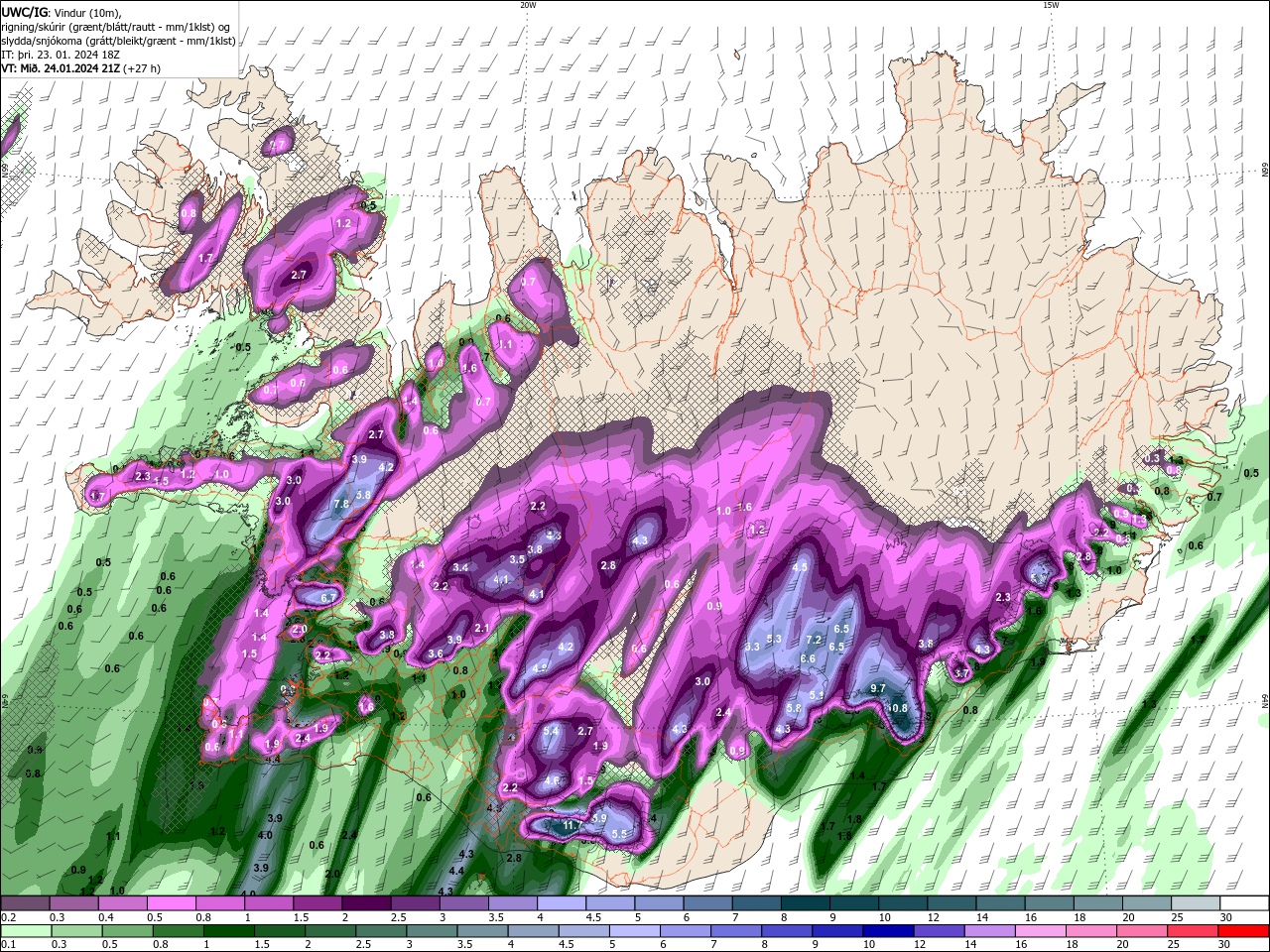Click the 3.4 snowfall value on the map
The width and height of the screenshot is (1270, 952).
click(460, 568)
